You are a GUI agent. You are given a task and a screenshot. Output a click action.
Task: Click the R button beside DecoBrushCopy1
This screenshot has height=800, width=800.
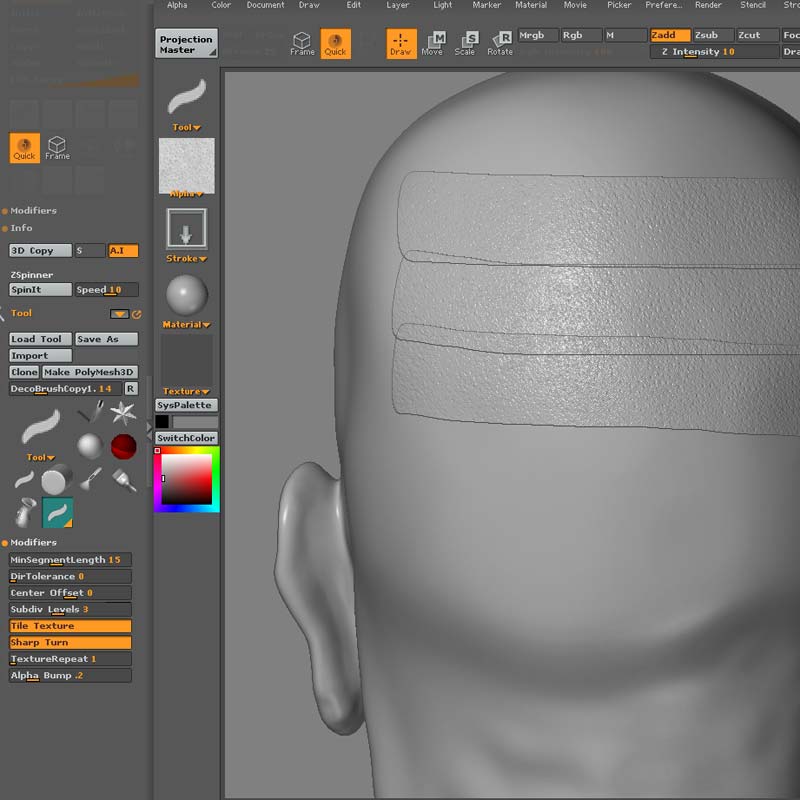[x=131, y=389]
